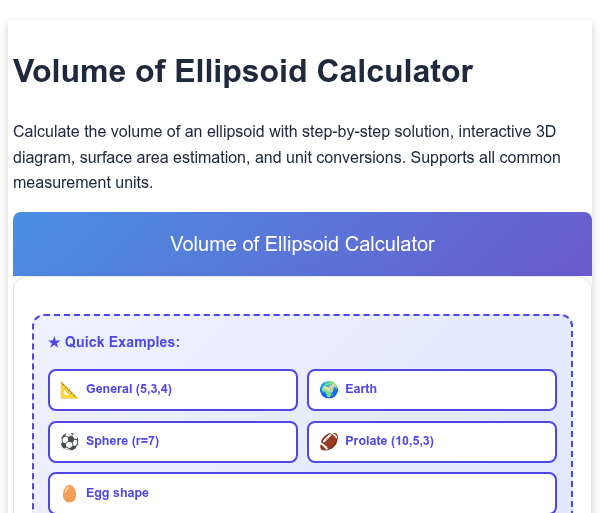Click the soccer ball icon

coord(69,442)
